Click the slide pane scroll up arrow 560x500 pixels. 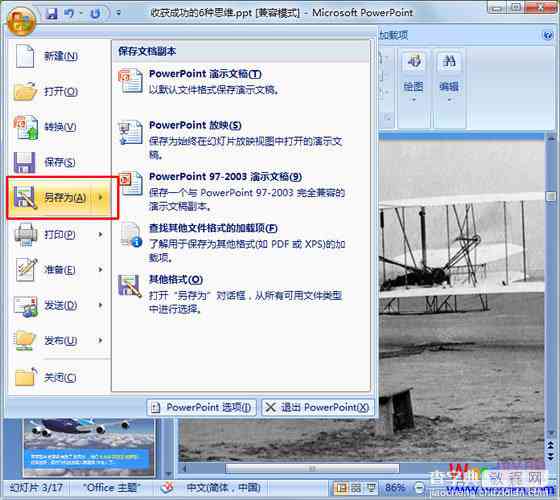pyautogui.click(x=551, y=137)
